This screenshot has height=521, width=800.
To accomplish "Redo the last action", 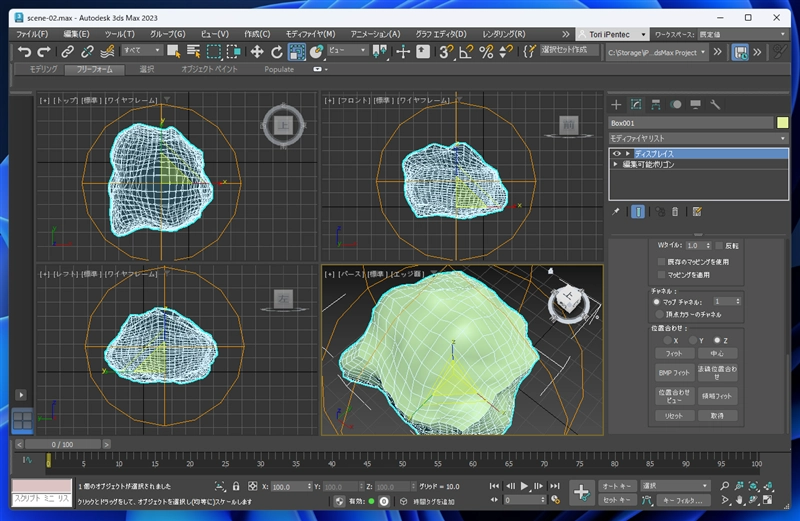I will coord(44,52).
